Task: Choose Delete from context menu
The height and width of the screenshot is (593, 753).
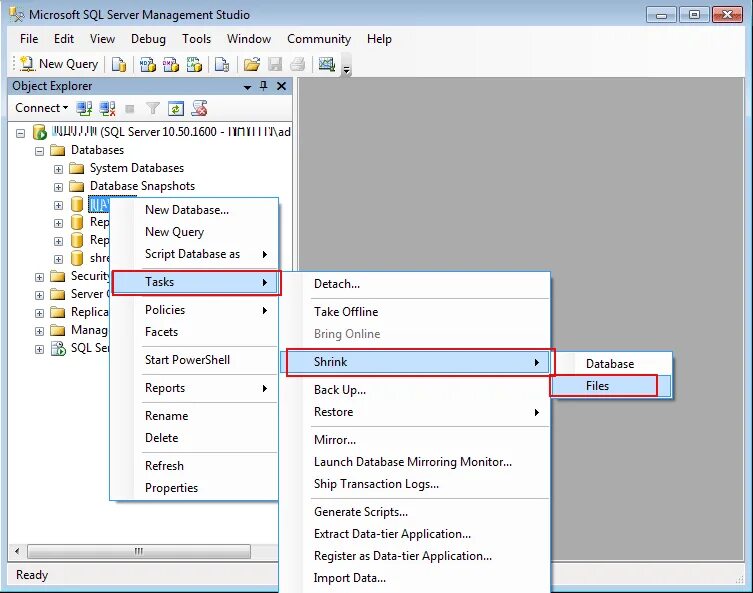Action: click(194, 438)
